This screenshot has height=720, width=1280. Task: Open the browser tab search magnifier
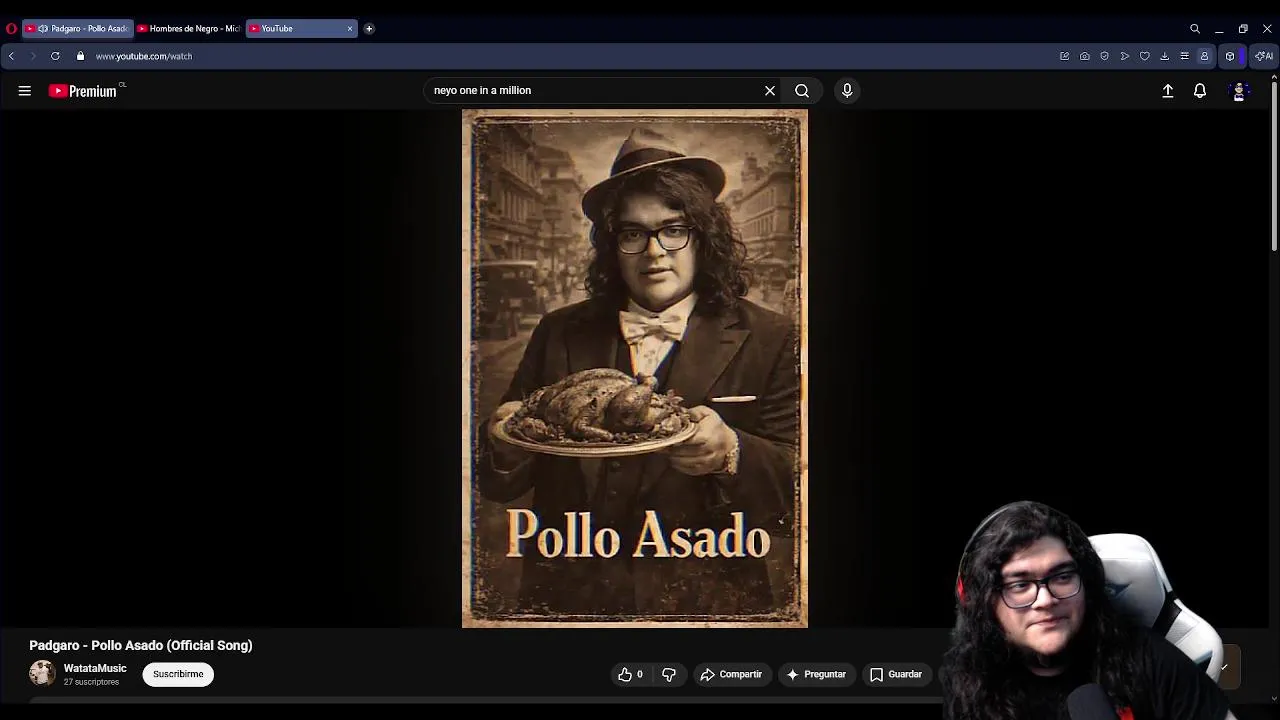point(1195,29)
